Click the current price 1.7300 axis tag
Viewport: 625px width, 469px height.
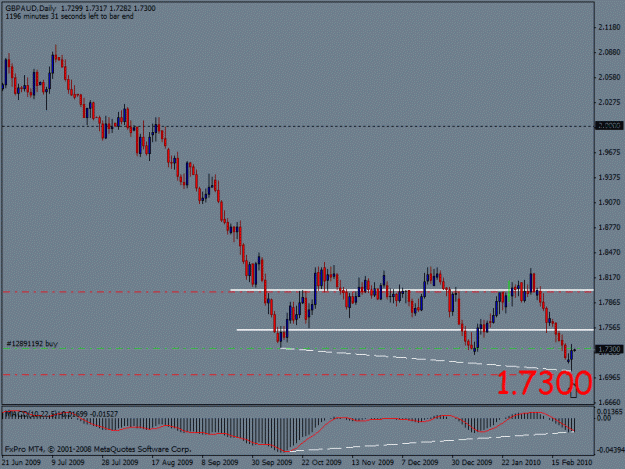(609, 349)
